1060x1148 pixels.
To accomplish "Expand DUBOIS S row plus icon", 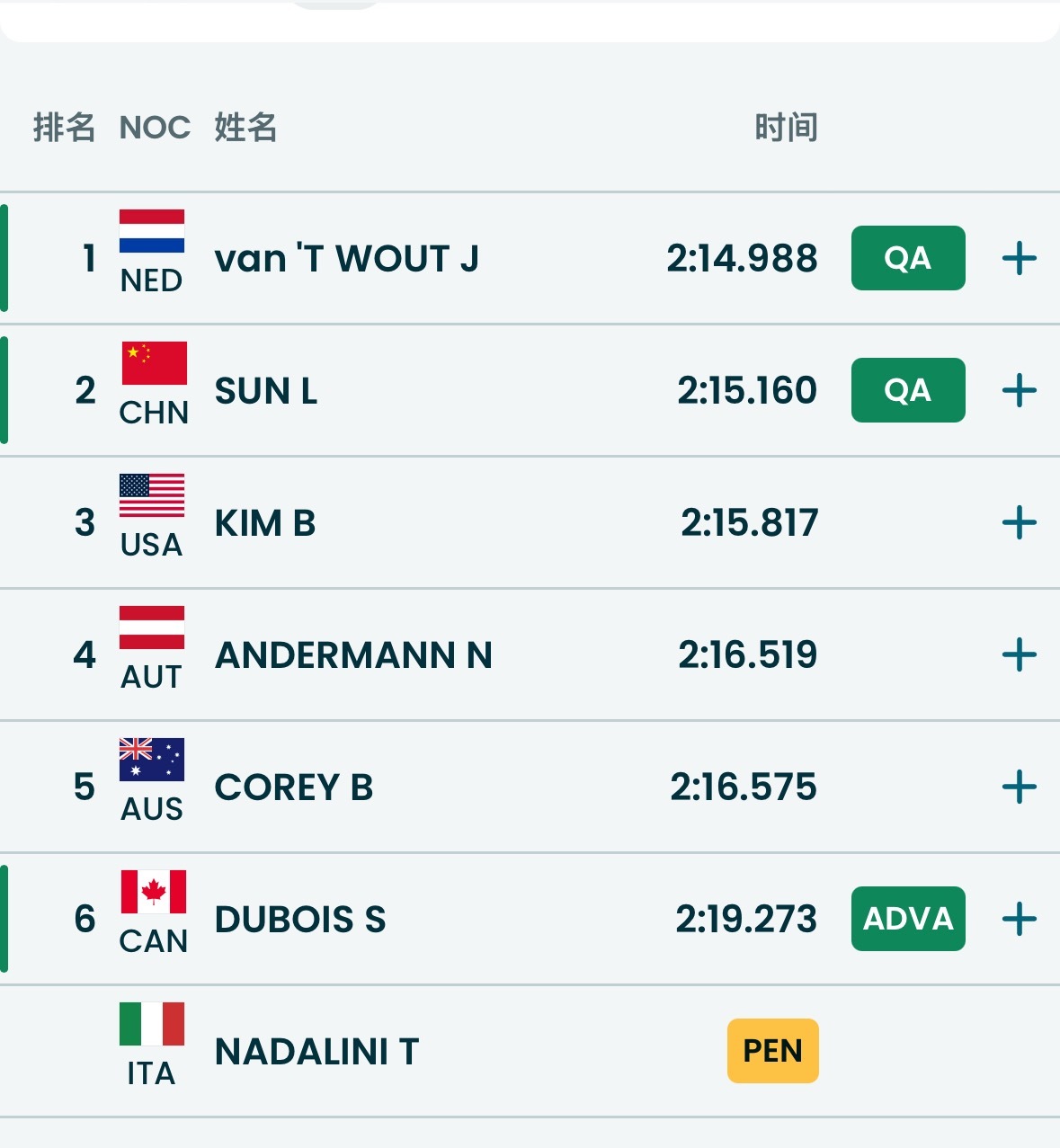I will pyautogui.click(x=1019, y=920).
